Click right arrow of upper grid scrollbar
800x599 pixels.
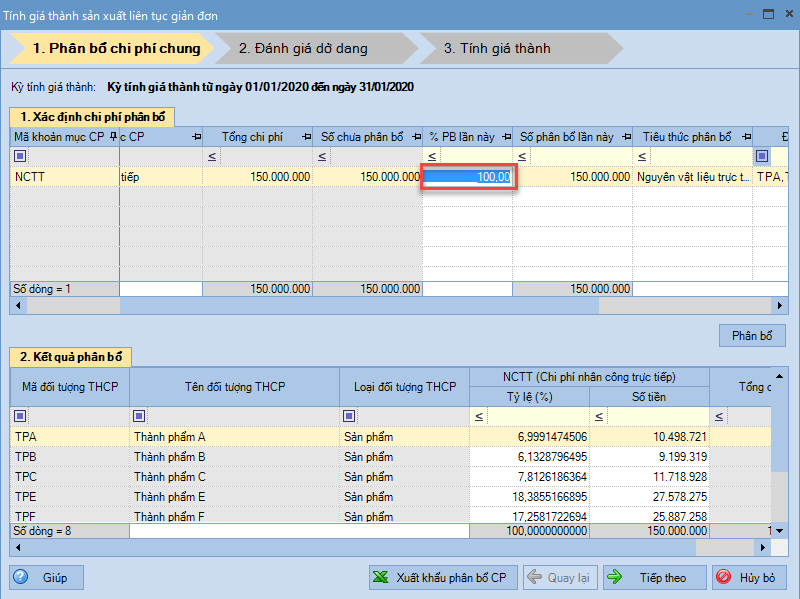tap(780, 306)
